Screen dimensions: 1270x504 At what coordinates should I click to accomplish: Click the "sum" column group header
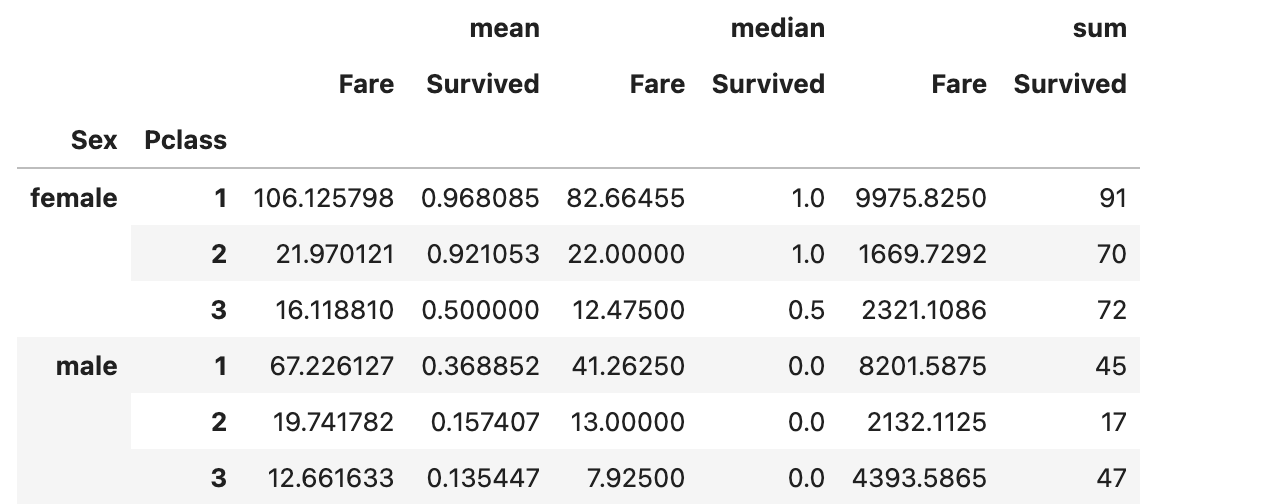[1099, 29]
